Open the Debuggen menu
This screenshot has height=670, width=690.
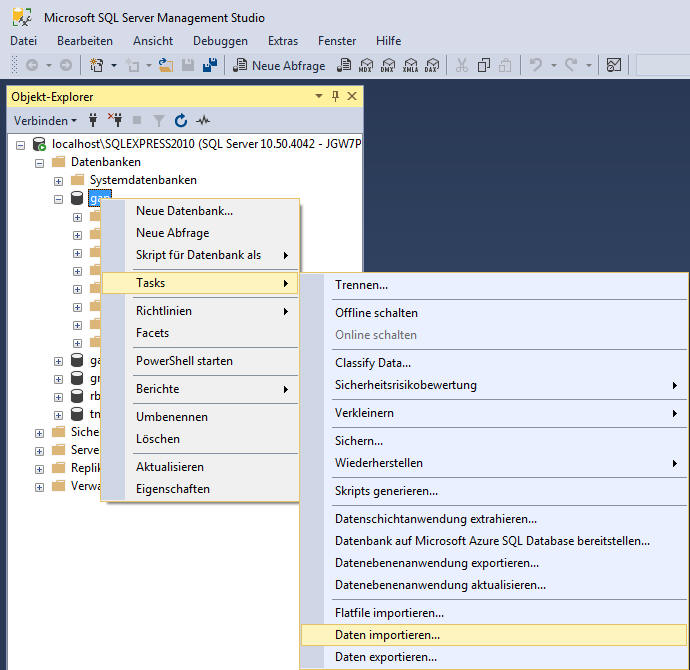click(220, 41)
